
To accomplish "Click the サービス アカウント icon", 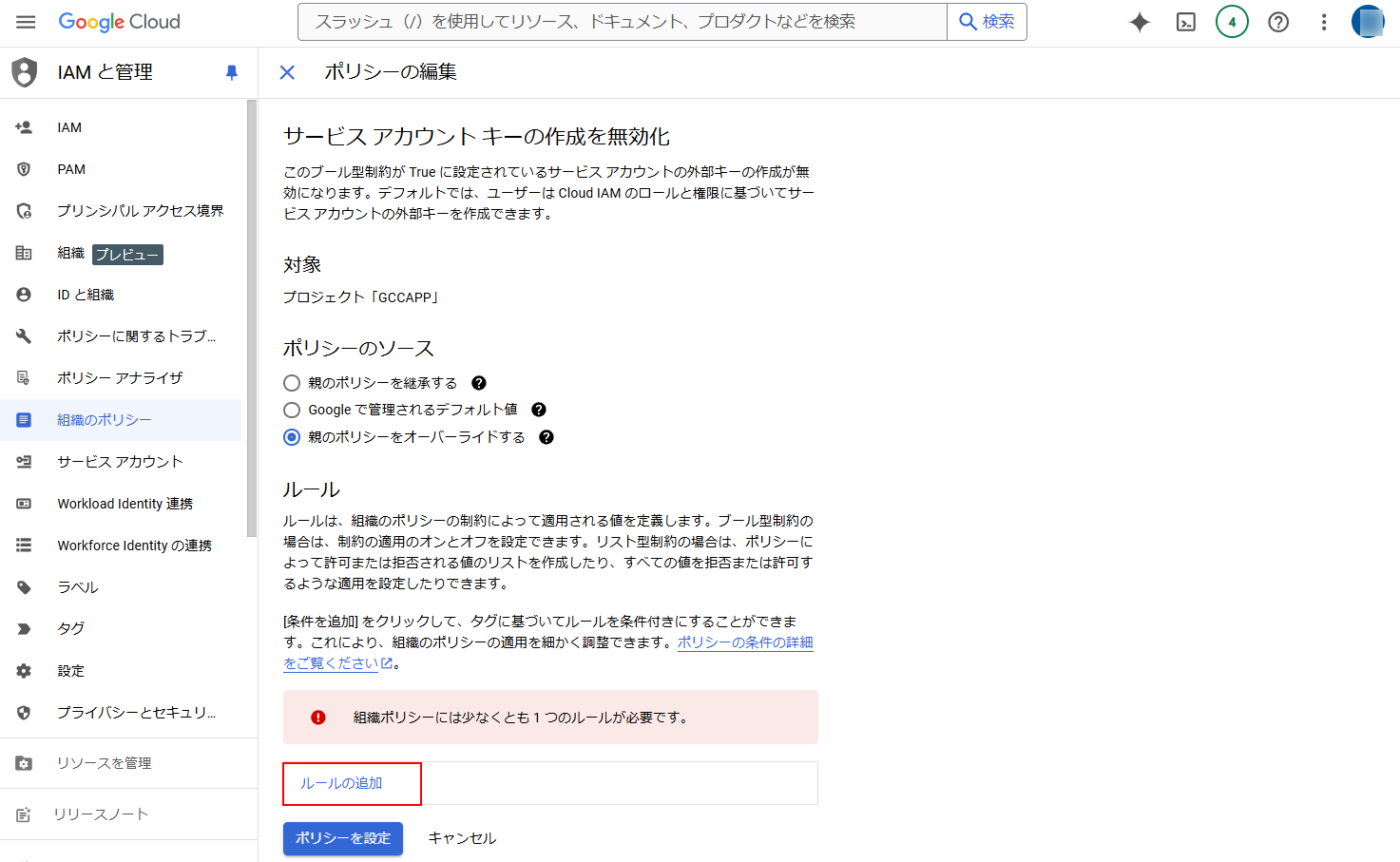I will [24, 462].
